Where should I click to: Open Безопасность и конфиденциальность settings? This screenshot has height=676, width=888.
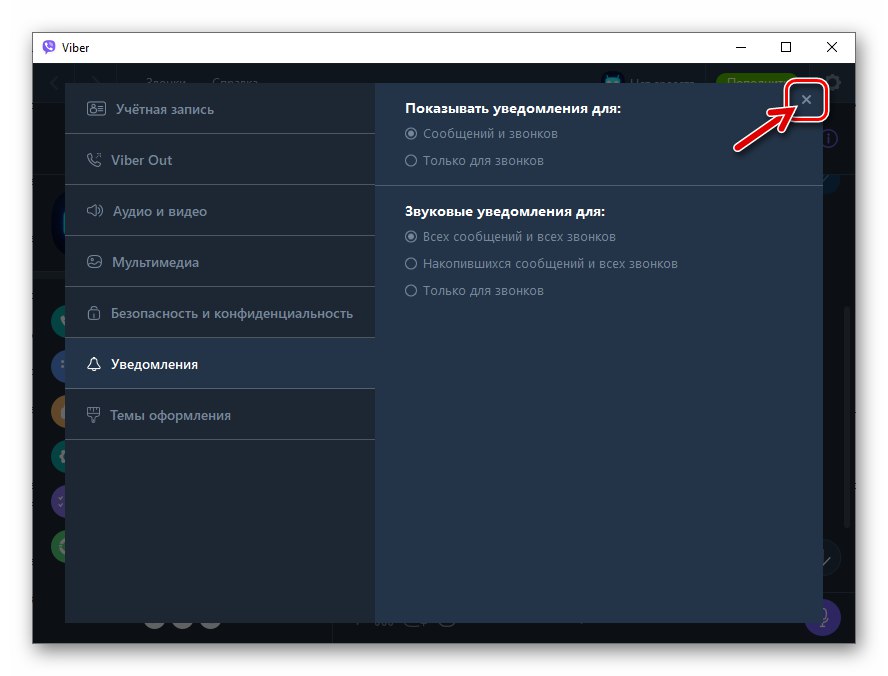(x=220, y=313)
